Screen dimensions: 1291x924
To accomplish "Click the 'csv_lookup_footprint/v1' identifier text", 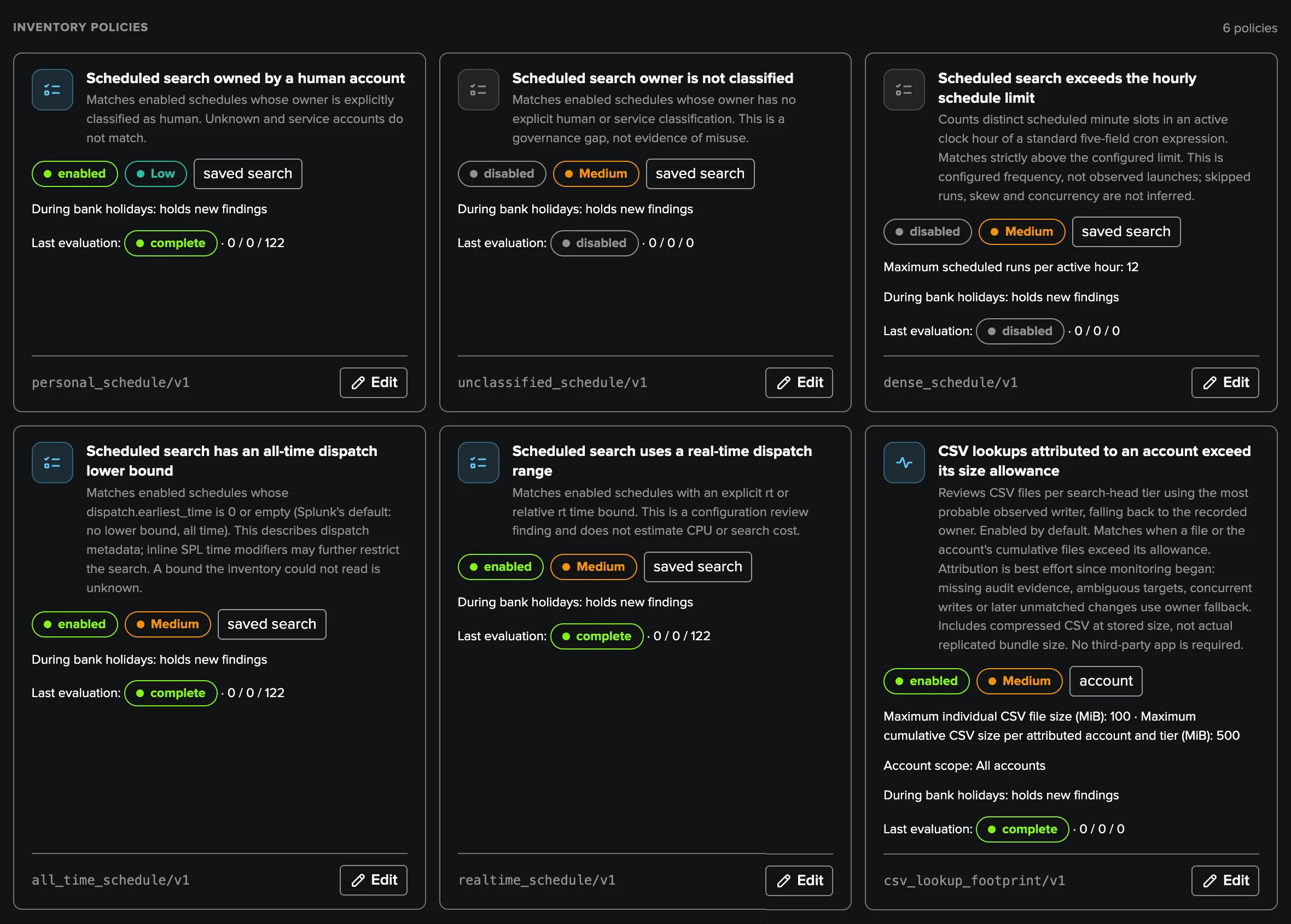I will [974, 881].
